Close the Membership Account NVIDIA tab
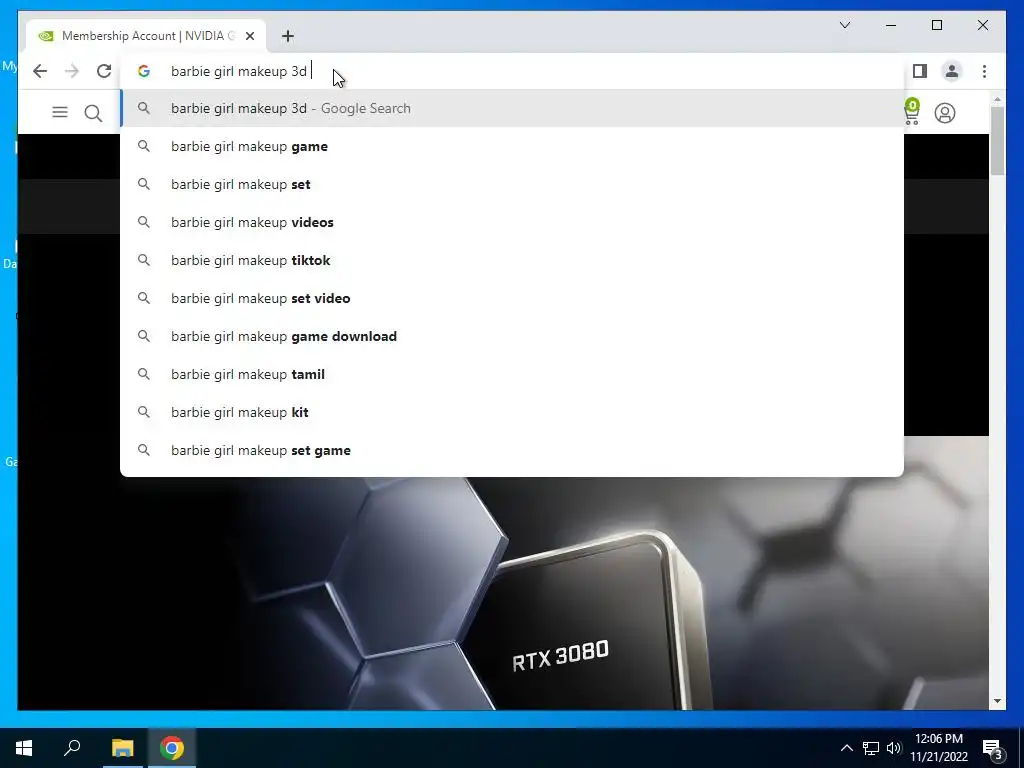The width and height of the screenshot is (1024, 768). [250, 36]
